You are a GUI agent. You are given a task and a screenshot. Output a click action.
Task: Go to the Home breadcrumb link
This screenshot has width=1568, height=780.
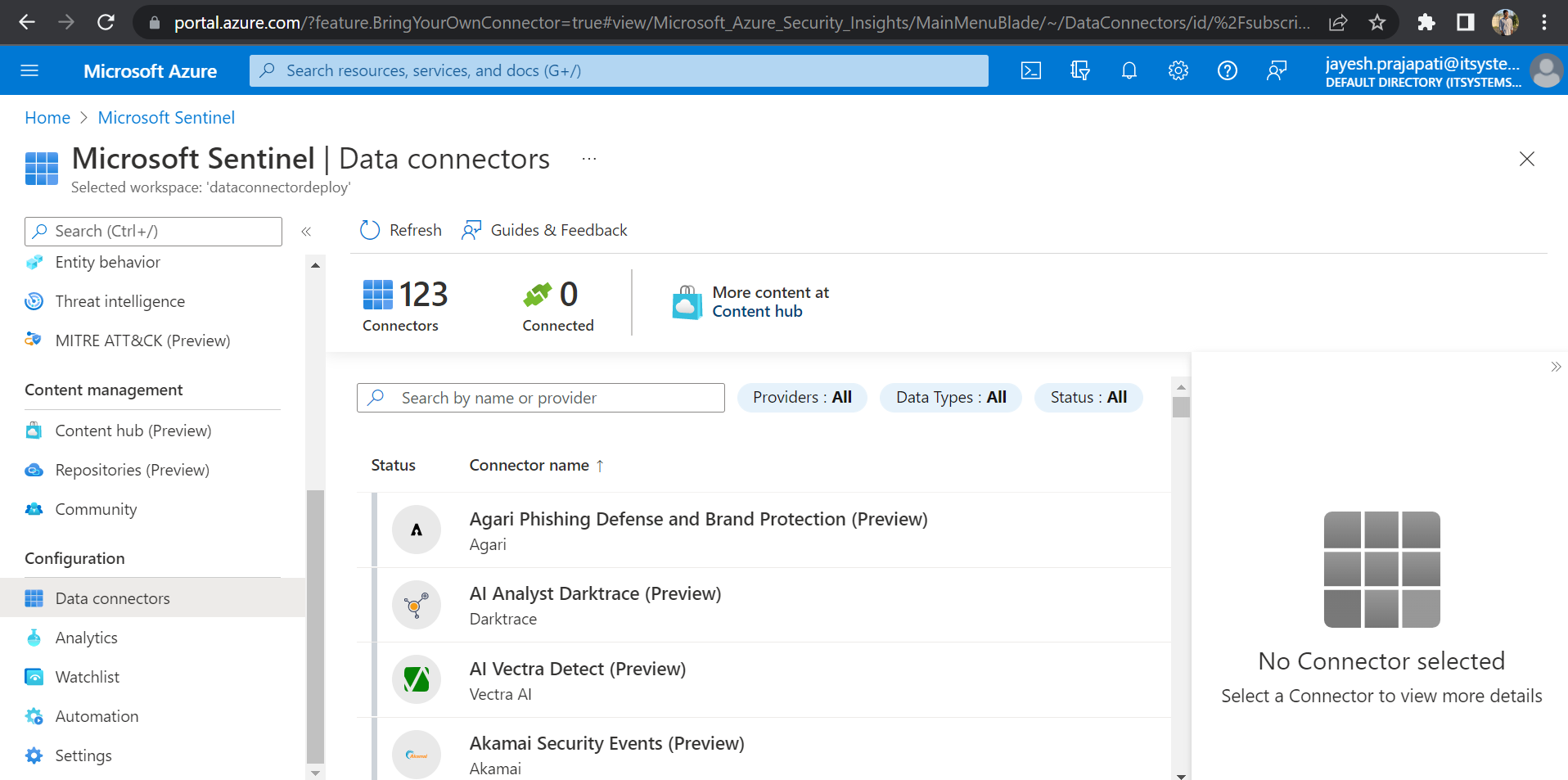coord(47,118)
